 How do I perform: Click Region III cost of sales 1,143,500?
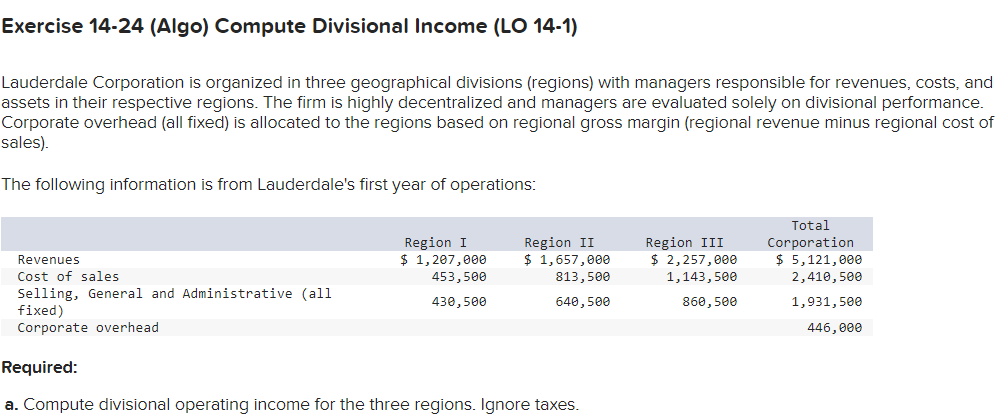pyautogui.click(x=702, y=276)
